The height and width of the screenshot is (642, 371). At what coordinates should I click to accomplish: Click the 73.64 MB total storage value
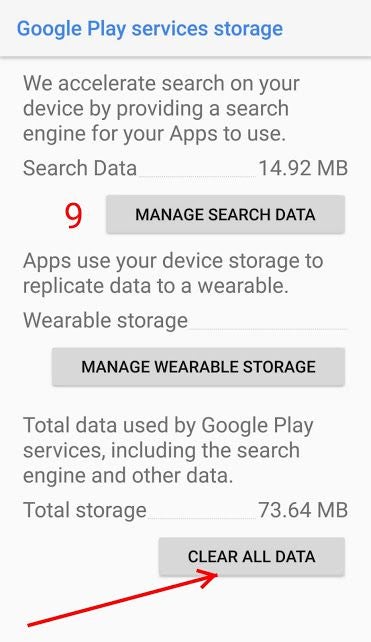[x=303, y=510]
